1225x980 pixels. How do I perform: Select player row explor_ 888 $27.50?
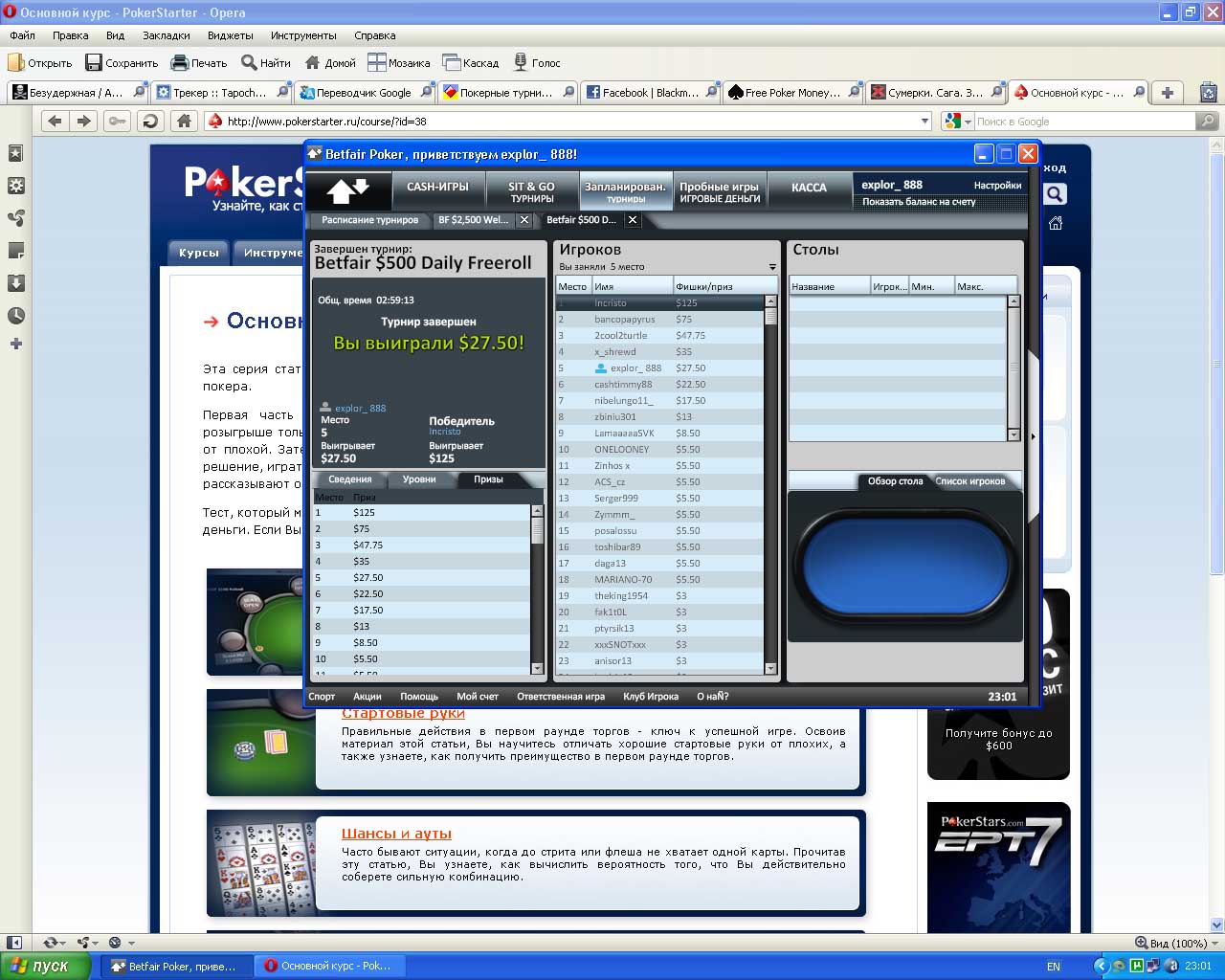660,368
